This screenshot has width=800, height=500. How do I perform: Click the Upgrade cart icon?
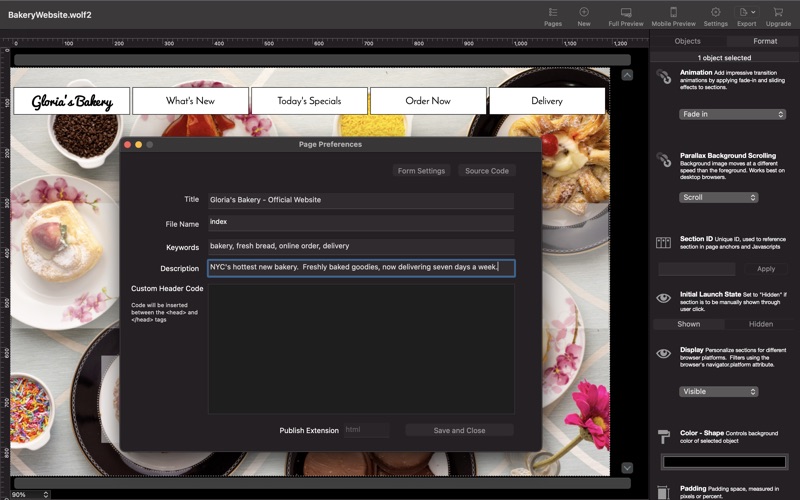tap(778, 12)
